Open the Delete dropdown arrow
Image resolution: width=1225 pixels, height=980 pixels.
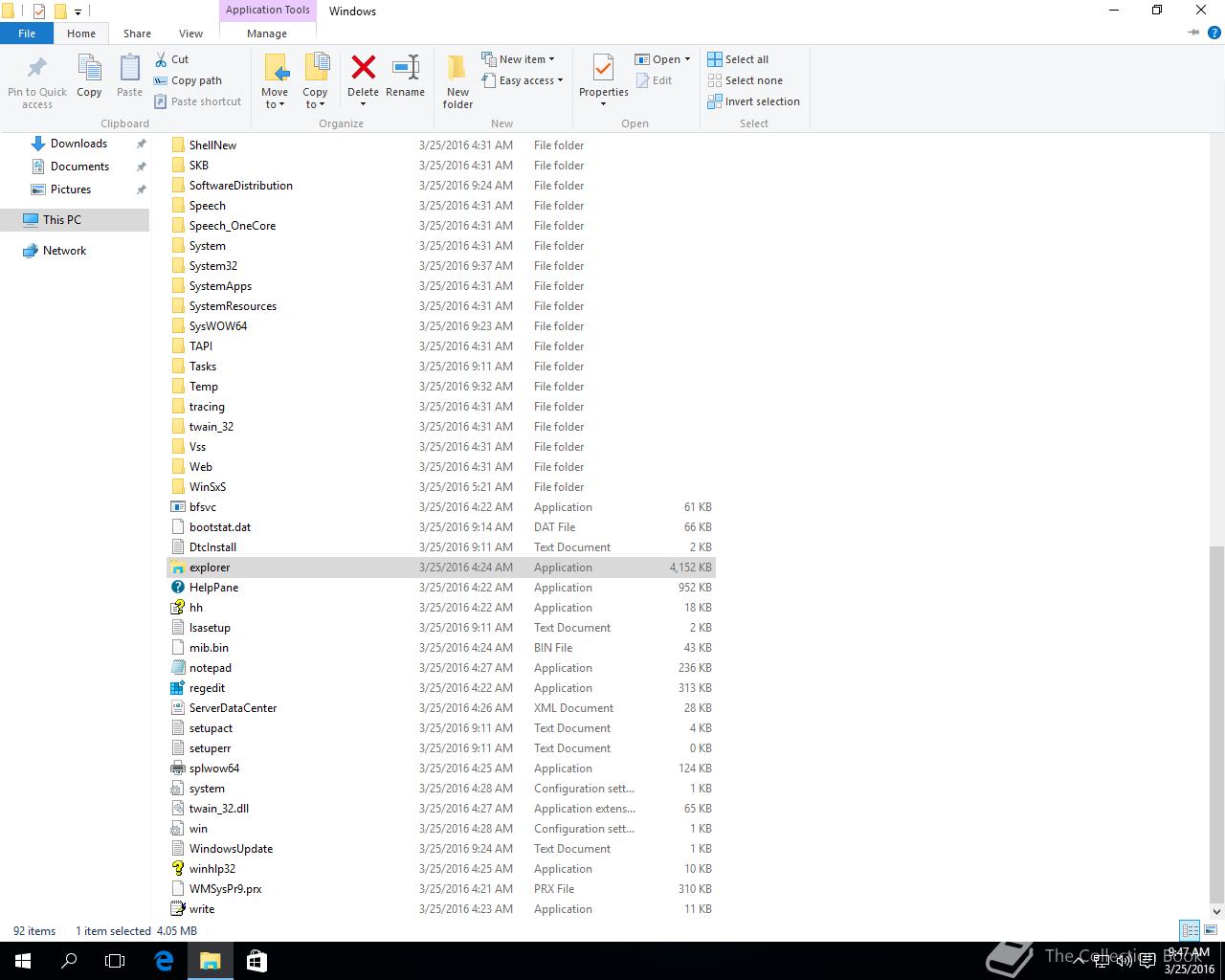click(x=363, y=103)
